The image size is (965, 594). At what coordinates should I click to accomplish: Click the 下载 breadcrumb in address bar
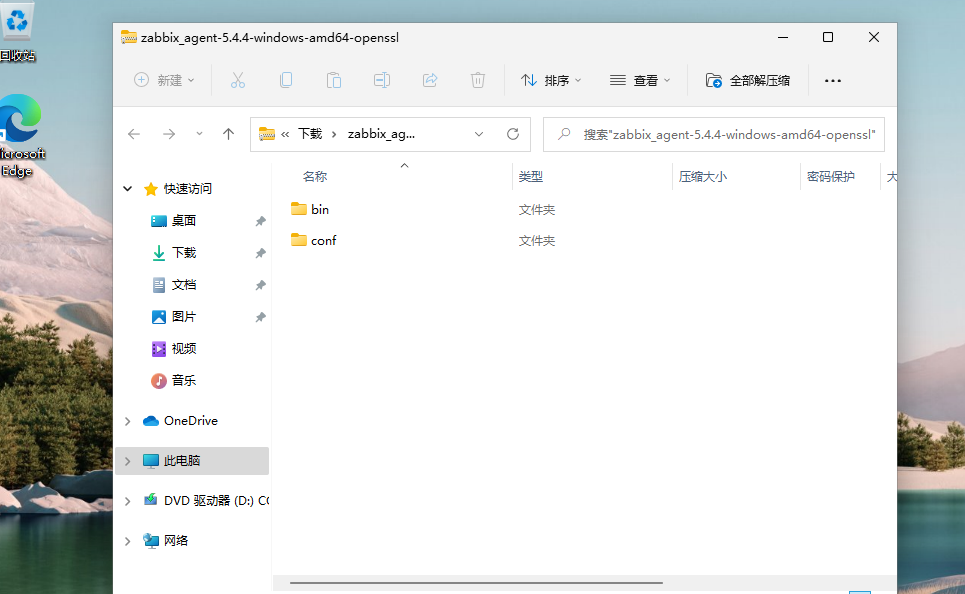pyautogui.click(x=310, y=134)
